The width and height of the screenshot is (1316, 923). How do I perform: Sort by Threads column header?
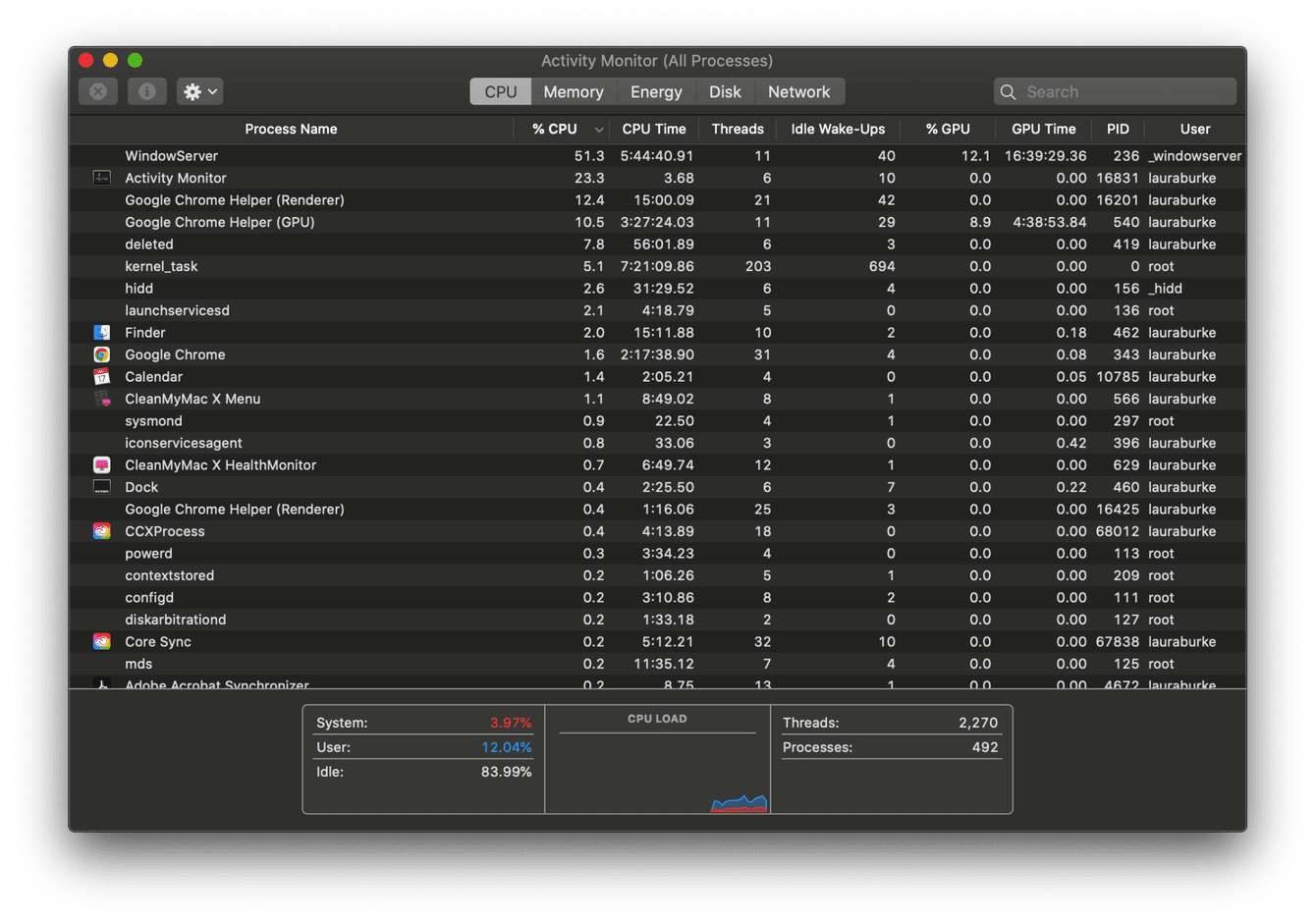738,129
